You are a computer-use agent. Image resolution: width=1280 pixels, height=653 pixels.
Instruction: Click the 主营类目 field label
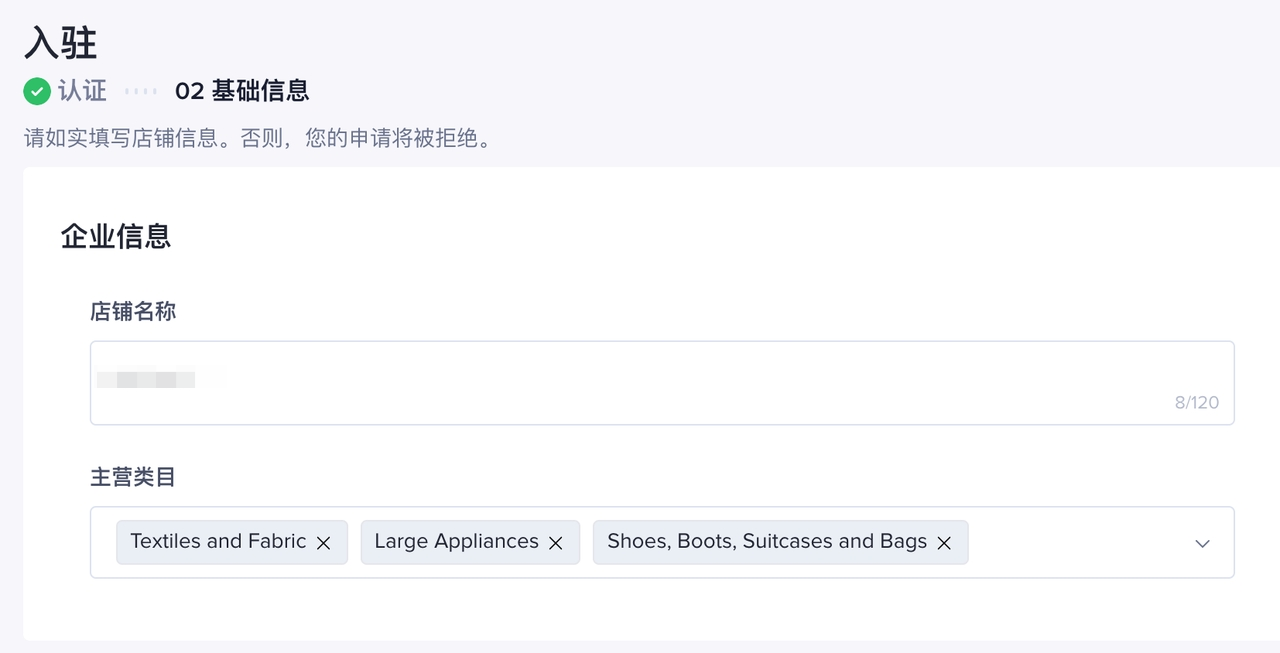click(x=133, y=477)
